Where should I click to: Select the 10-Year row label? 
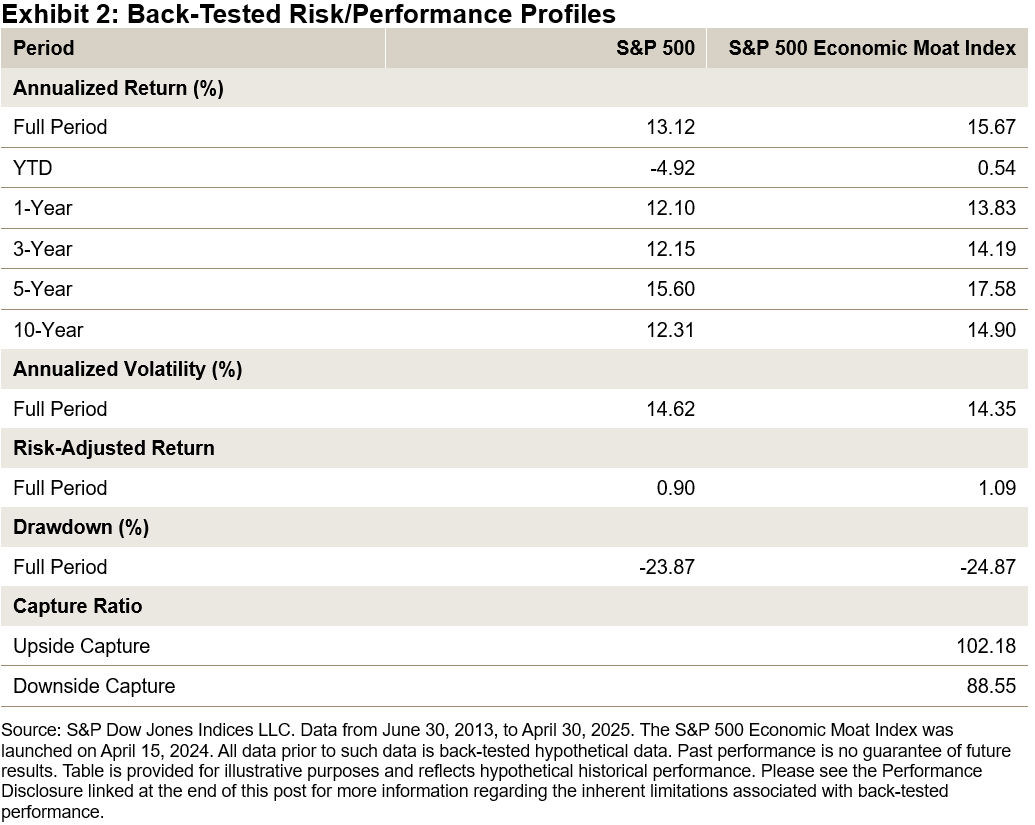(x=48, y=330)
